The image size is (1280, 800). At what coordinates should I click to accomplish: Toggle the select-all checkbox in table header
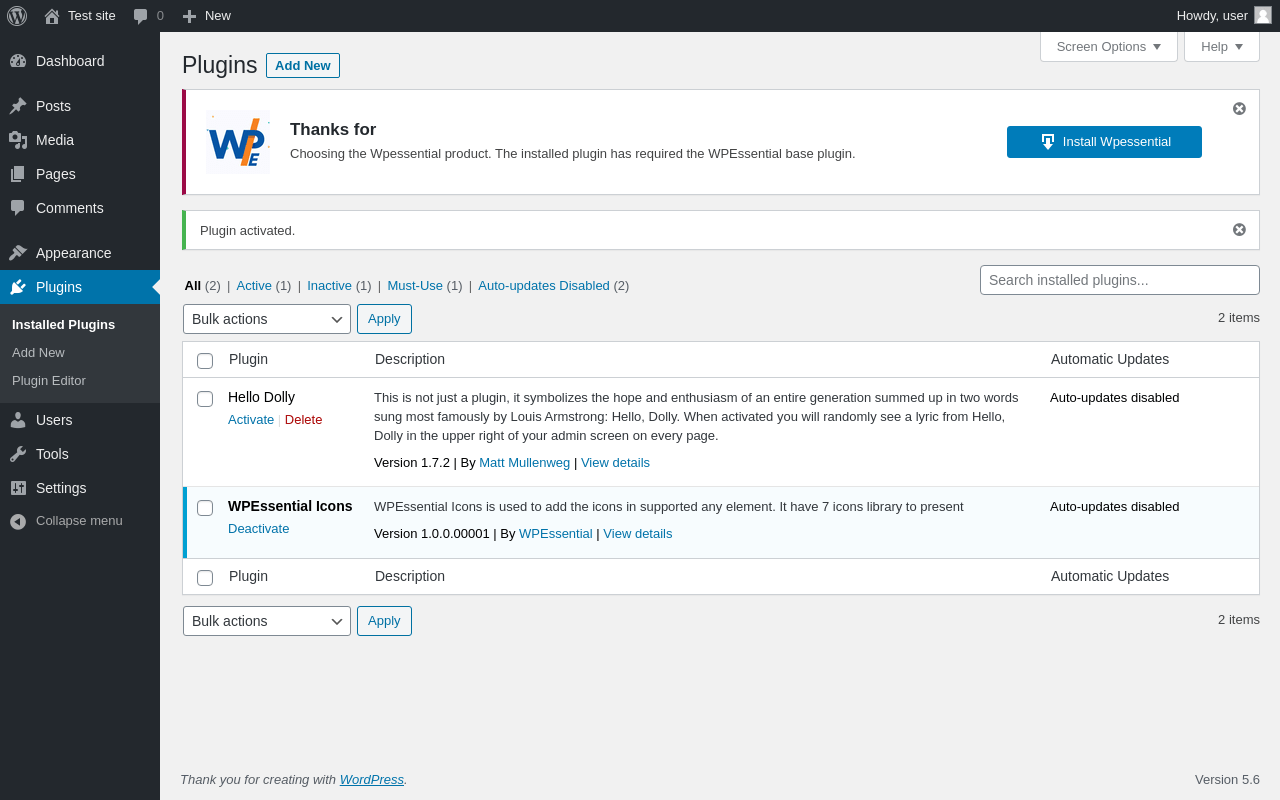tap(205, 361)
